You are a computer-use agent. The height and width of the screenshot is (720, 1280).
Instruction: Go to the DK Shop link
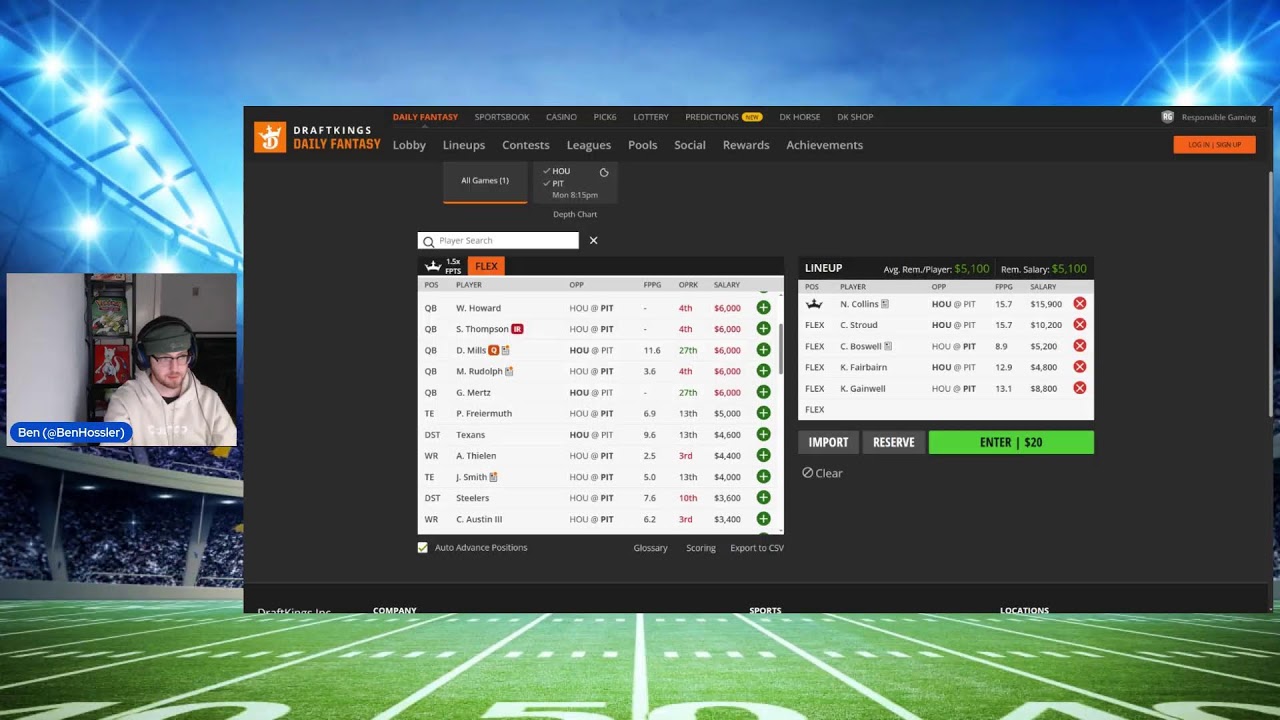point(855,117)
